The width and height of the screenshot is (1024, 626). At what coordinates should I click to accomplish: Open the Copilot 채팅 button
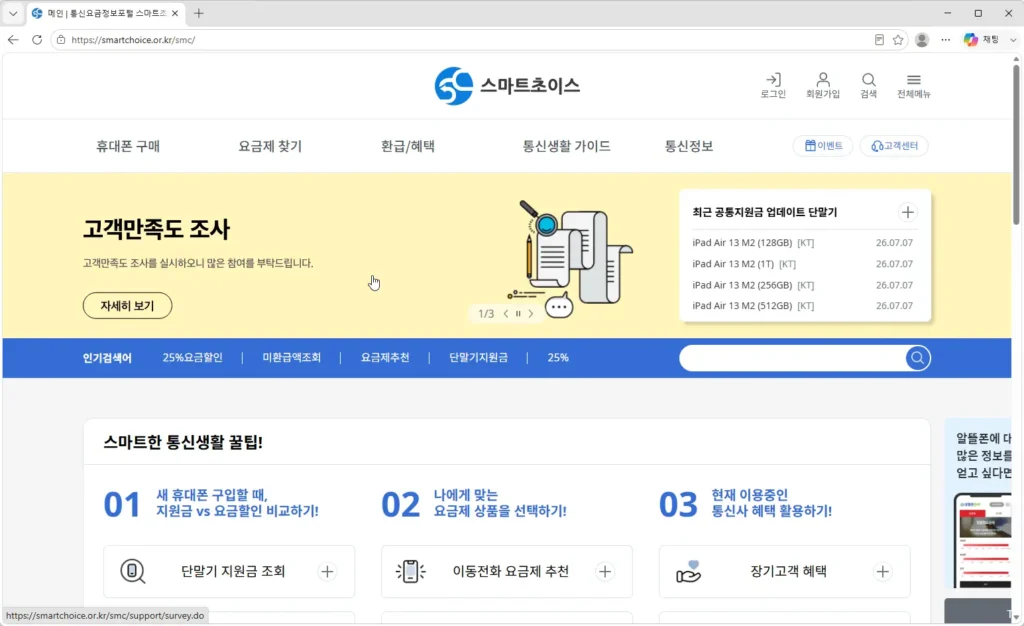pyautogui.click(x=982, y=40)
